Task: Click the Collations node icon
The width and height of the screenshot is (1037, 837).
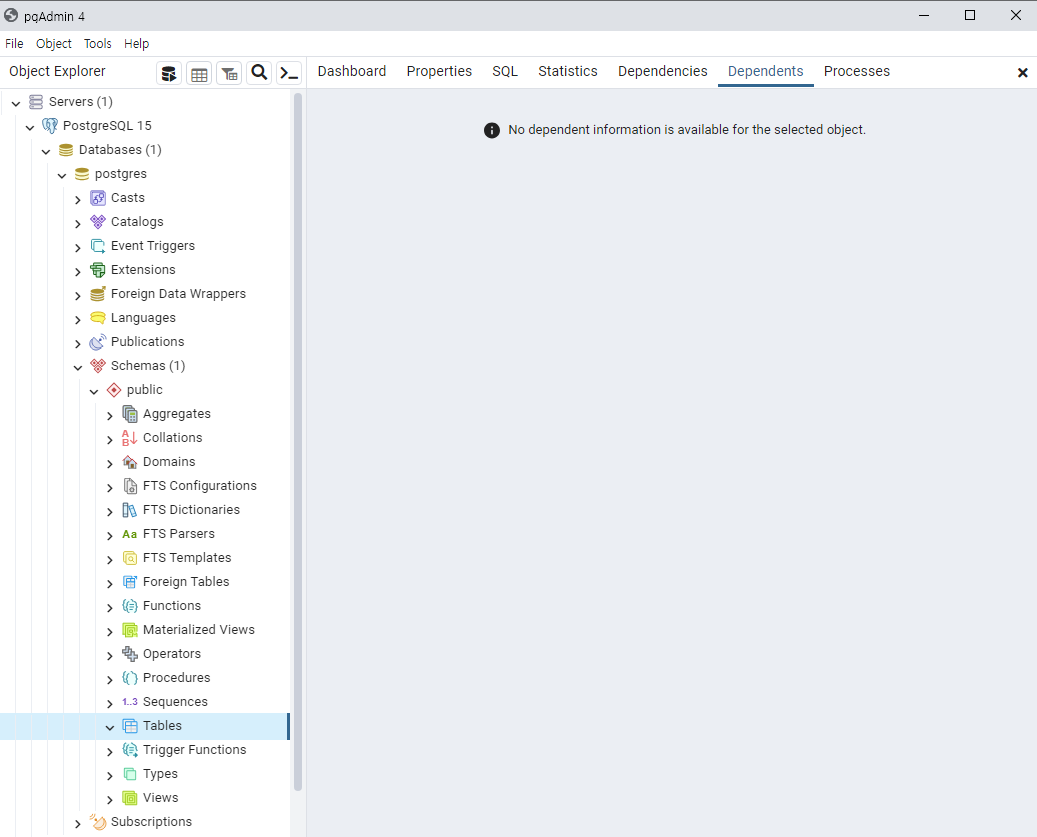Action: 130,438
